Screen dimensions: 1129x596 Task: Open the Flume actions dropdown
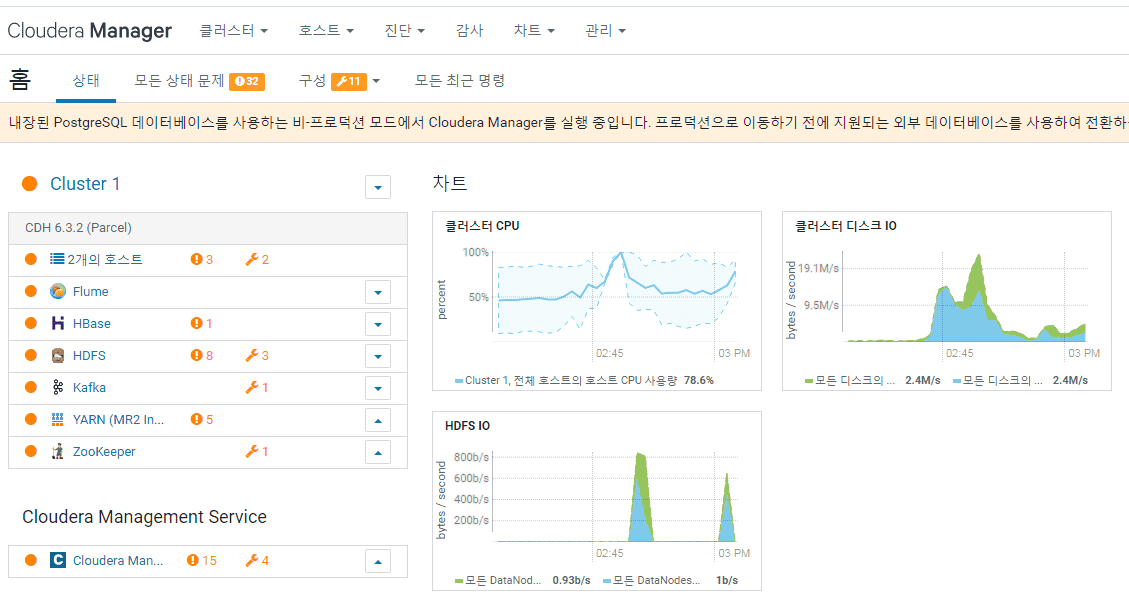point(378,292)
